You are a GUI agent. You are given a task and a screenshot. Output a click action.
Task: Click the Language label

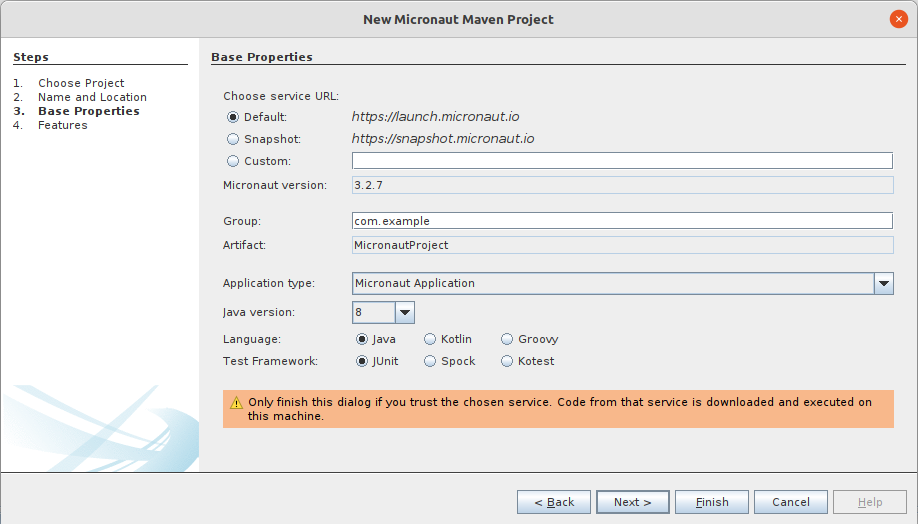coord(252,340)
